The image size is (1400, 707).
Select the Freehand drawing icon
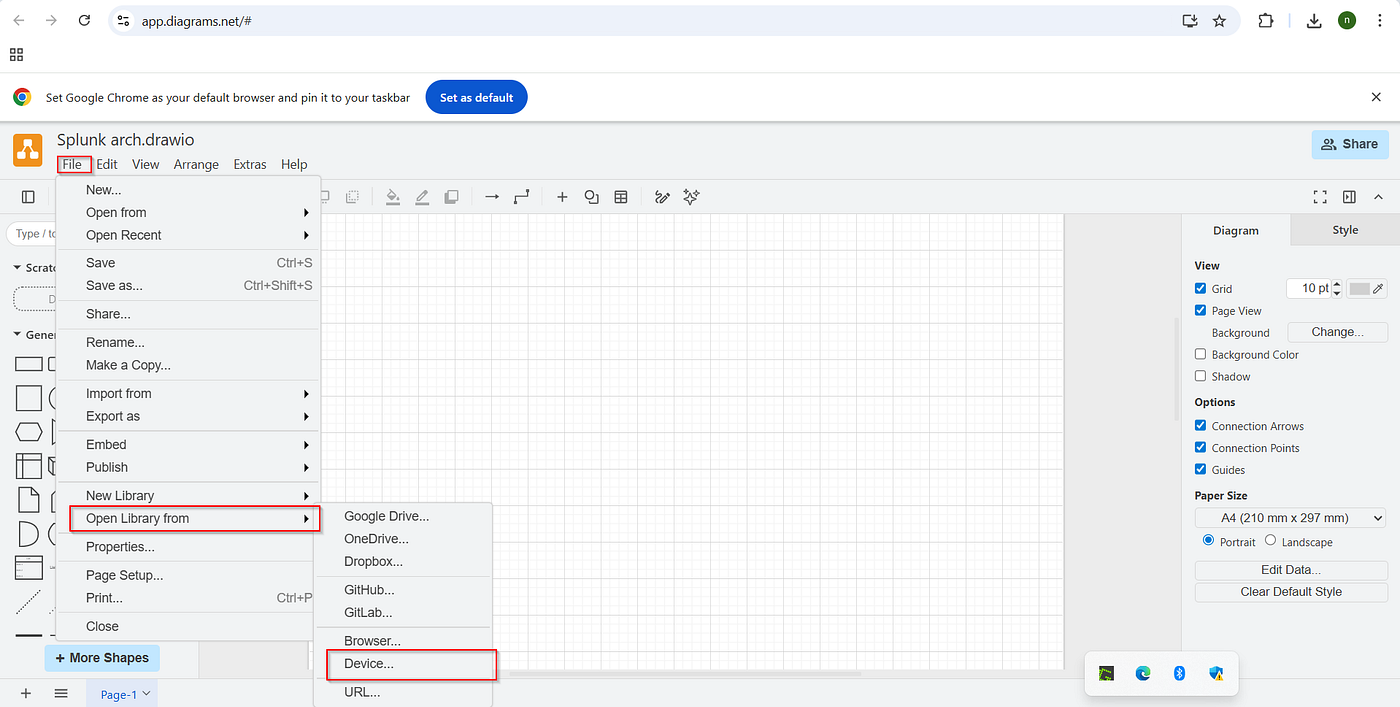point(661,197)
